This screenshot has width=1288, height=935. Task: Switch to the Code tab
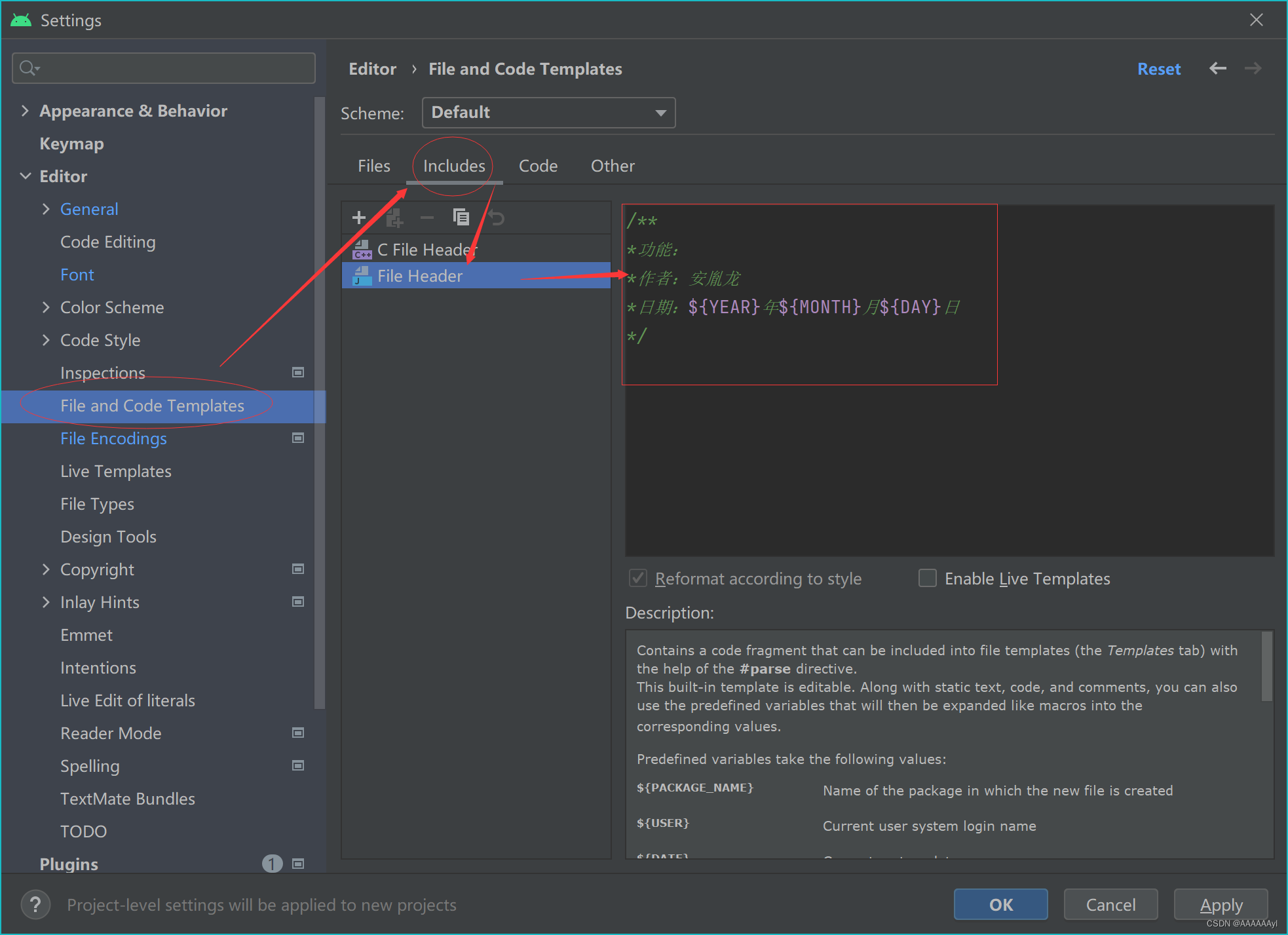(x=537, y=166)
